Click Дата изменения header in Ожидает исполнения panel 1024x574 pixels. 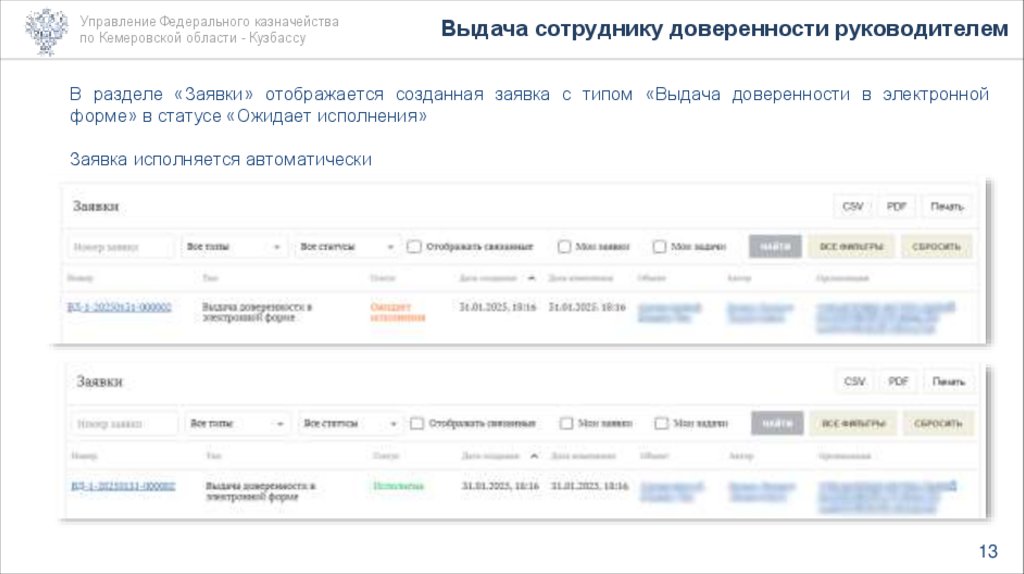[x=581, y=278]
